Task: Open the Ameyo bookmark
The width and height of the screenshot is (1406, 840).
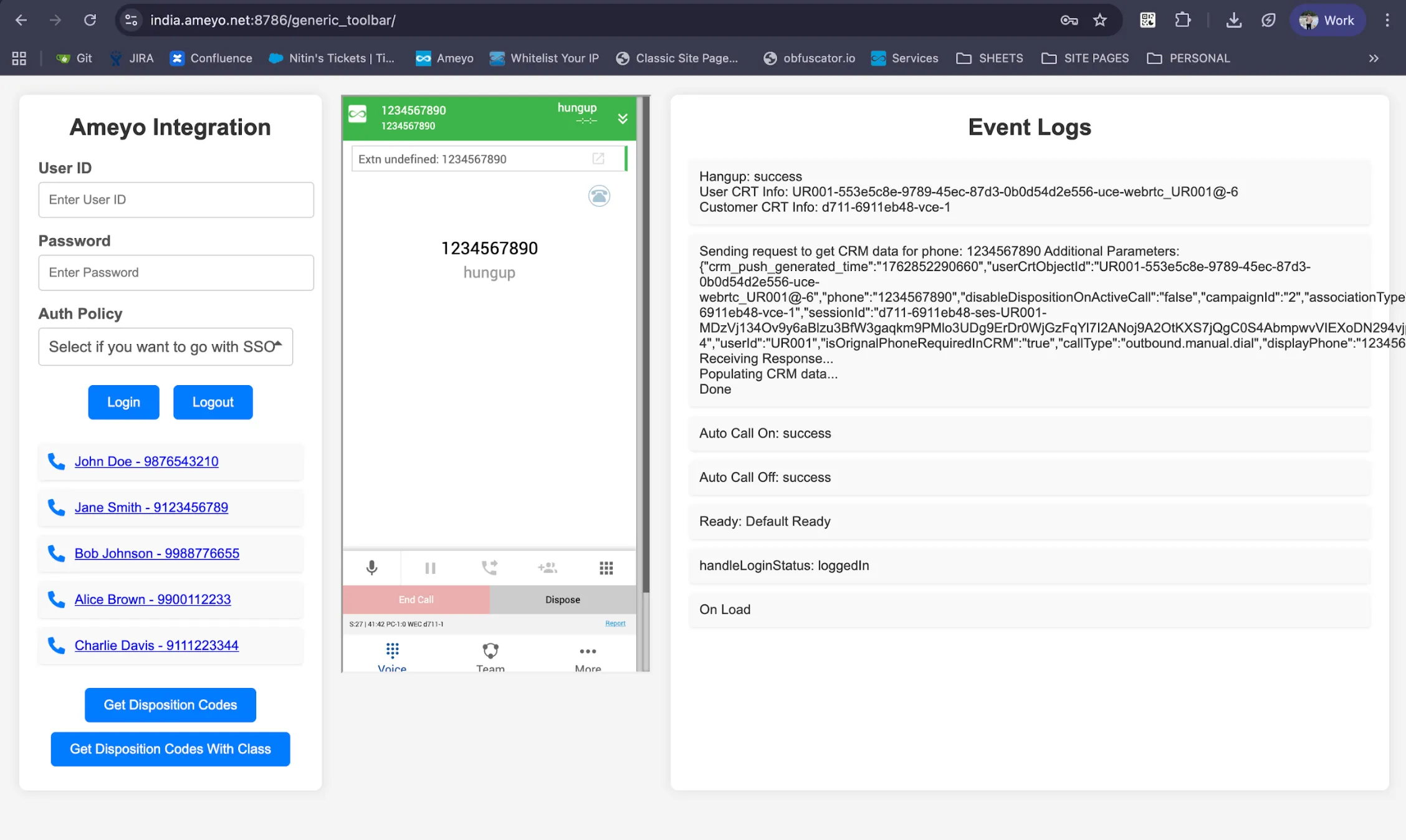Action: [444, 58]
